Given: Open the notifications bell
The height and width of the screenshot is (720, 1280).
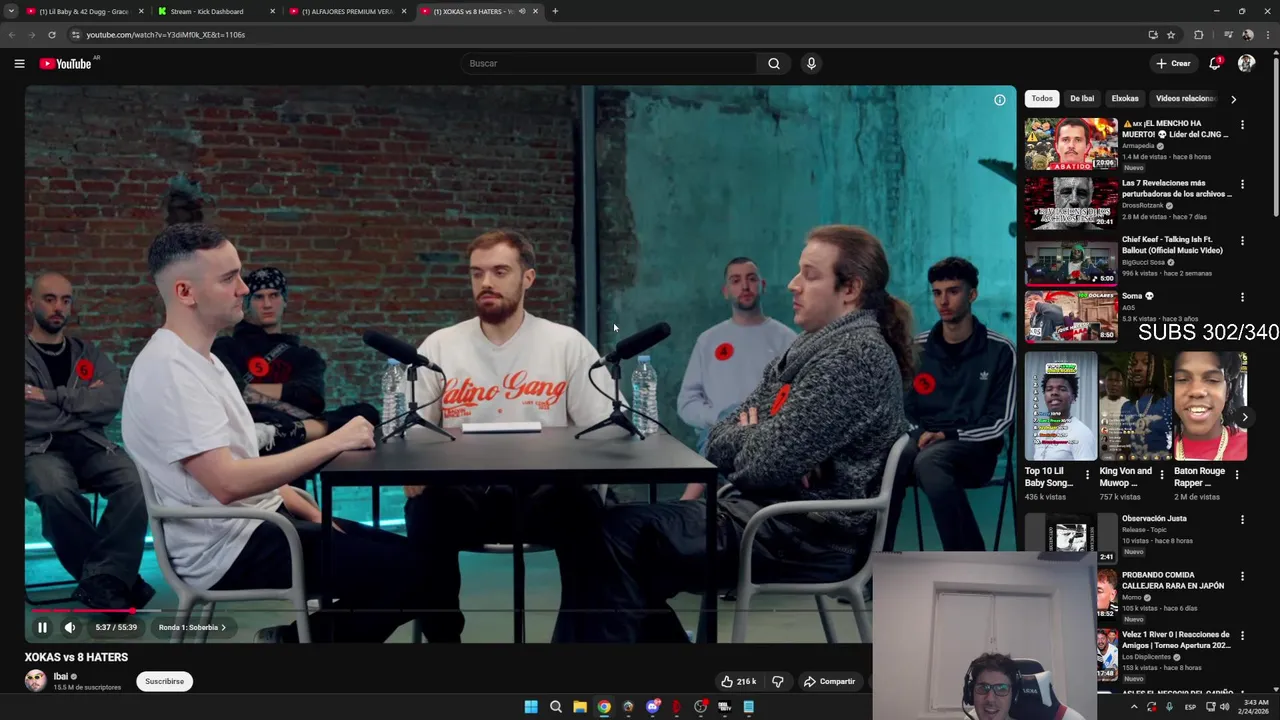Looking at the screenshot, I should point(1215,63).
